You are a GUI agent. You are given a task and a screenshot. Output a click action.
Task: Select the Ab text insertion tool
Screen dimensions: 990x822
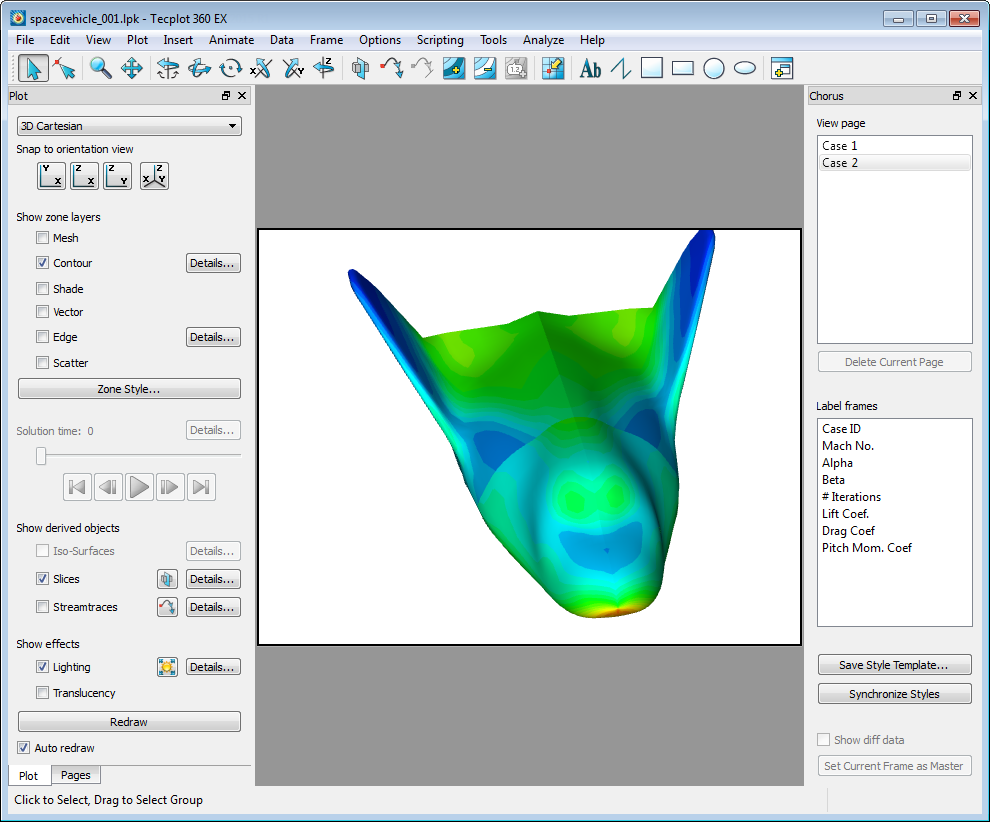590,68
